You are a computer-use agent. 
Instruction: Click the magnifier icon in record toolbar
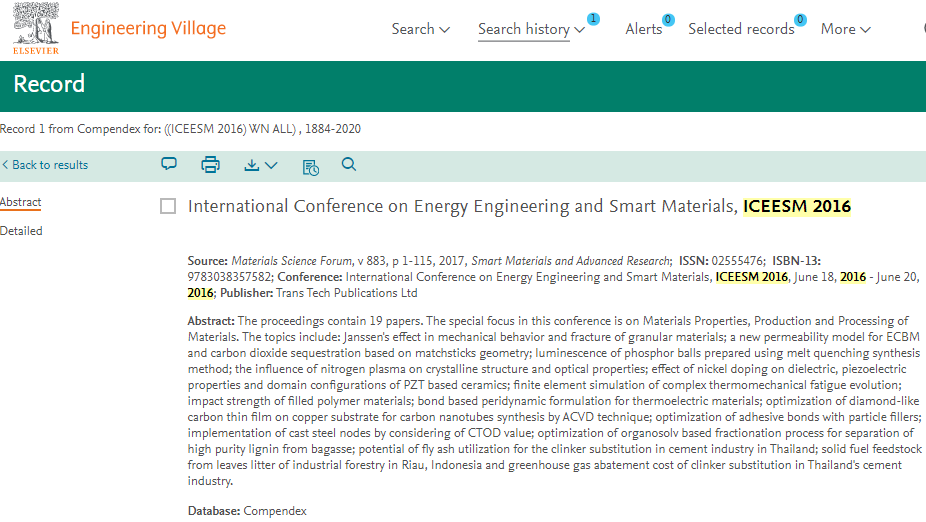tap(349, 164)
